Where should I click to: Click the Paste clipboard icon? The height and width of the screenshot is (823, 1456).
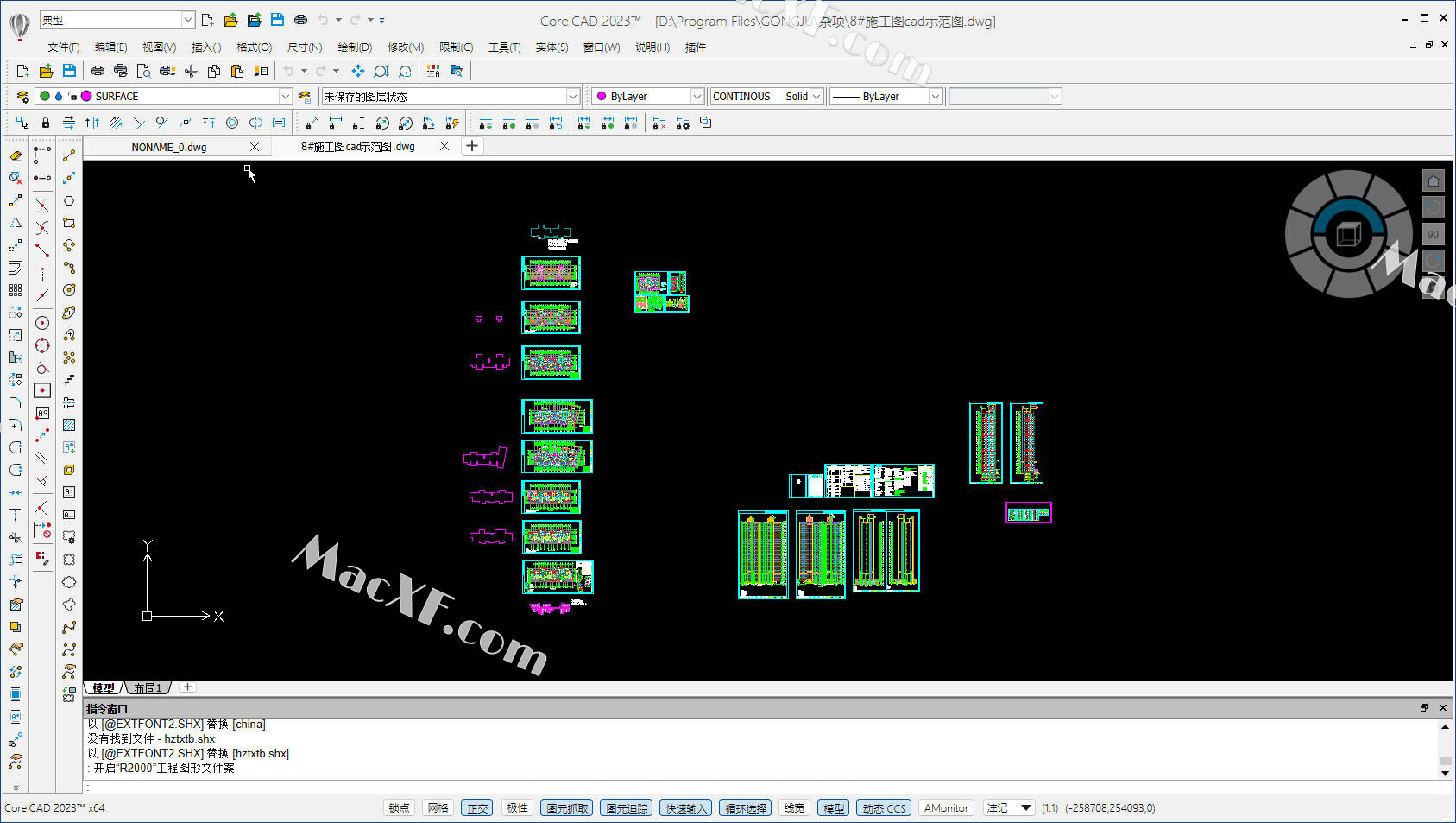pyautogui.click(x=237, y=71)
